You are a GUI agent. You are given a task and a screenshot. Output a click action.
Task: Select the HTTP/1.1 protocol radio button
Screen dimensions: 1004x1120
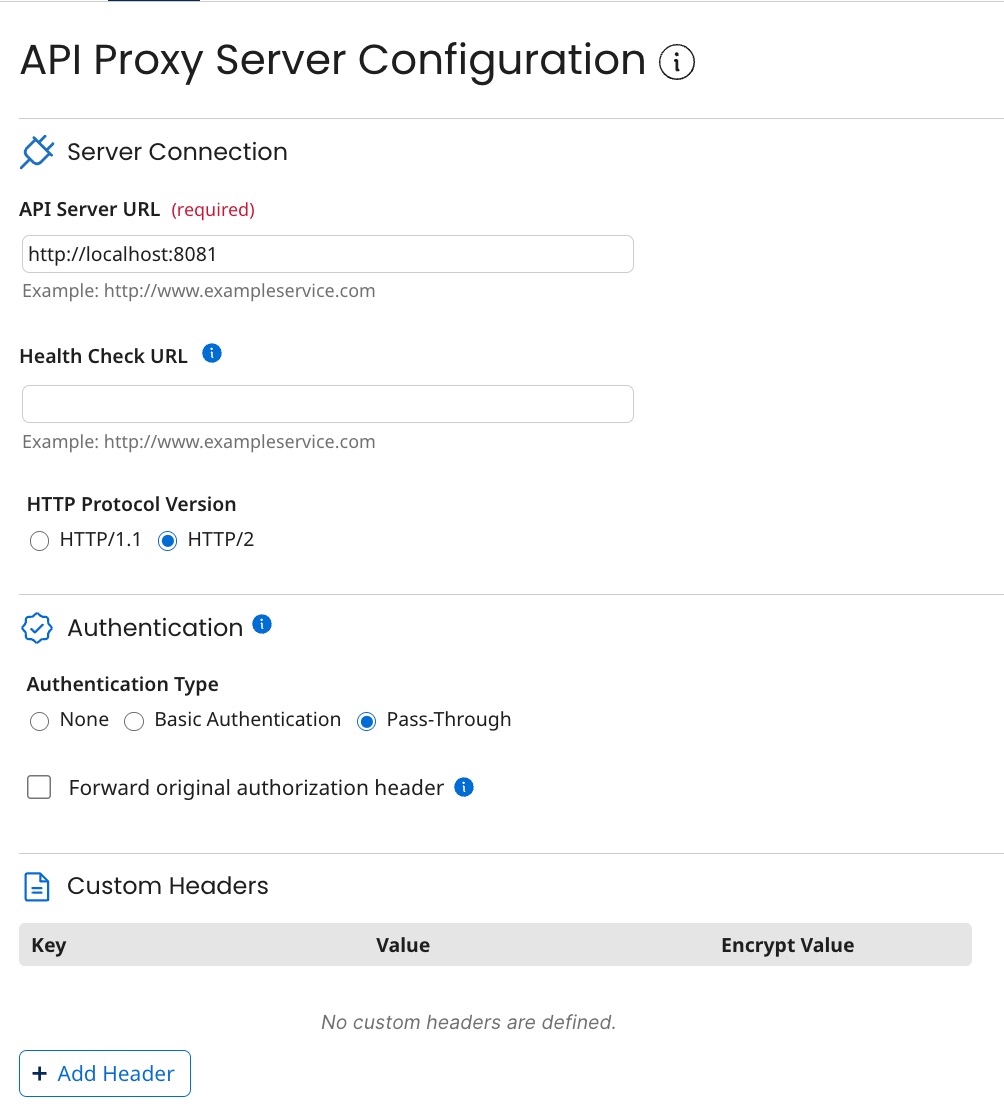pyautogui.click(x=39, y=541)
